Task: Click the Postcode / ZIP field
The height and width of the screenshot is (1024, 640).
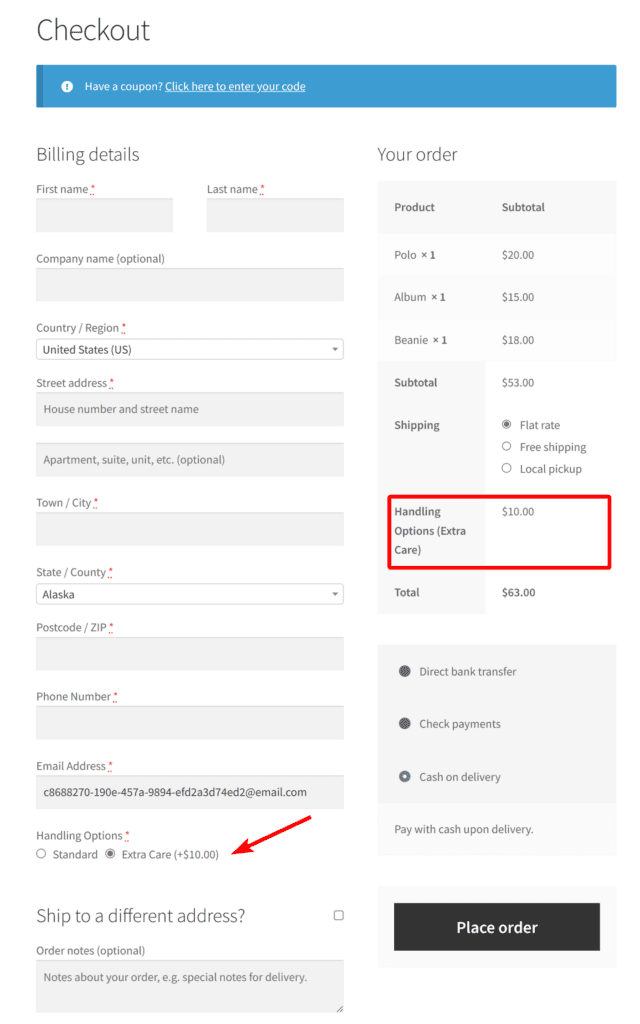Action: point(190,653)
